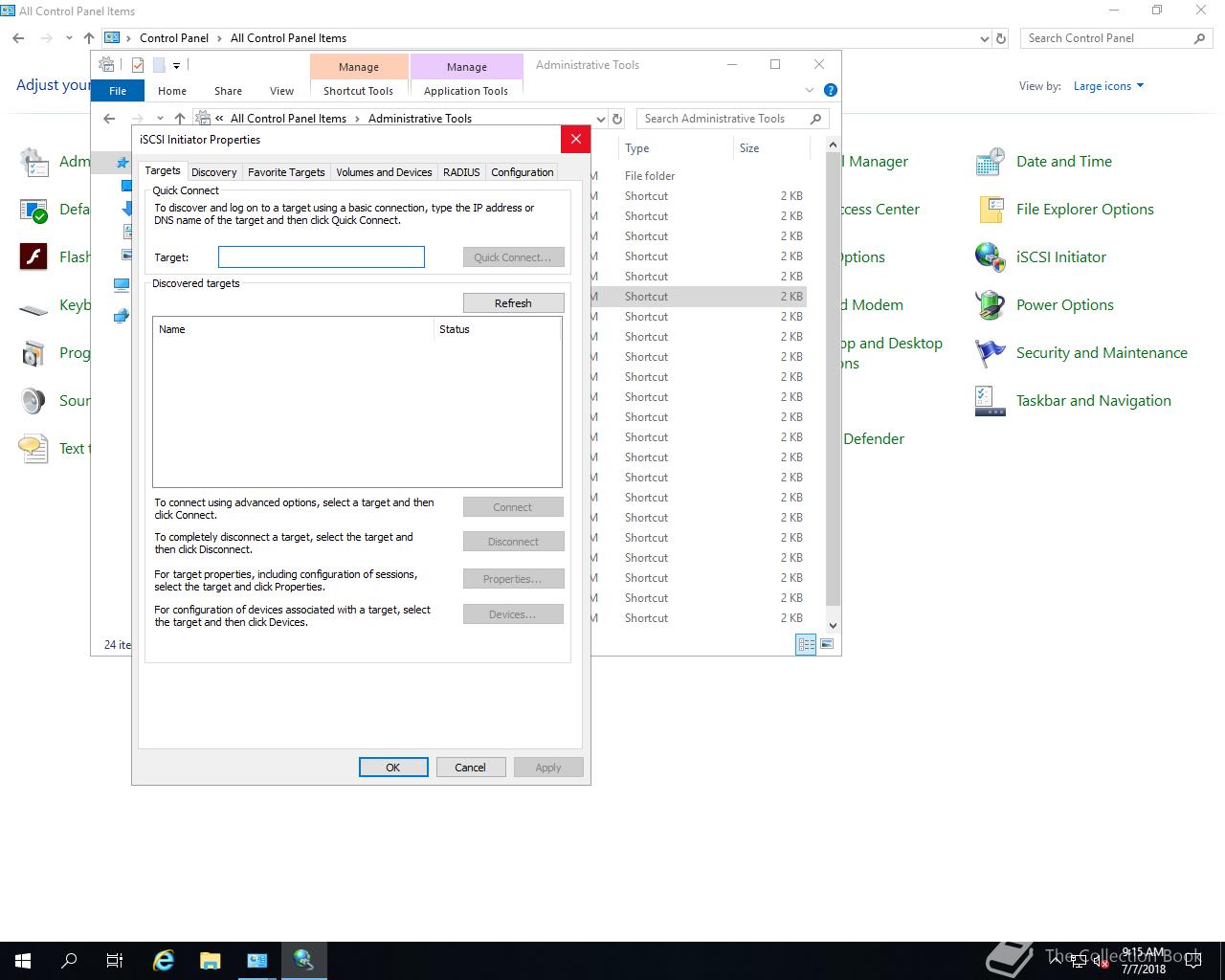1225x980 pixels.
Task: Go back in Control Panel window
Action: click(18, 38)
